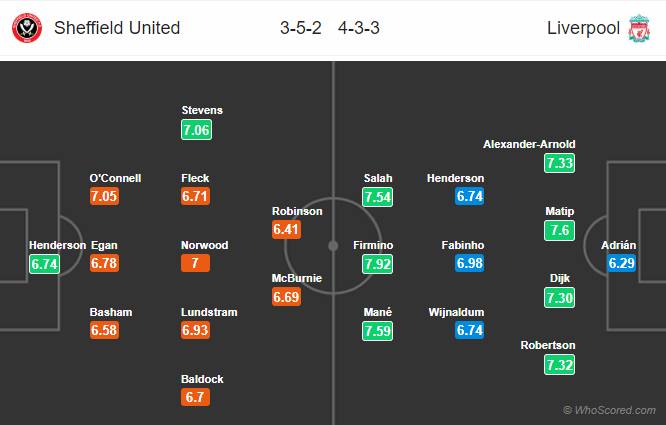The height and width of the screenshot is (425, 666).
Task: Select Fabinho's 6.98 rating badge
Action: point(469,263)
